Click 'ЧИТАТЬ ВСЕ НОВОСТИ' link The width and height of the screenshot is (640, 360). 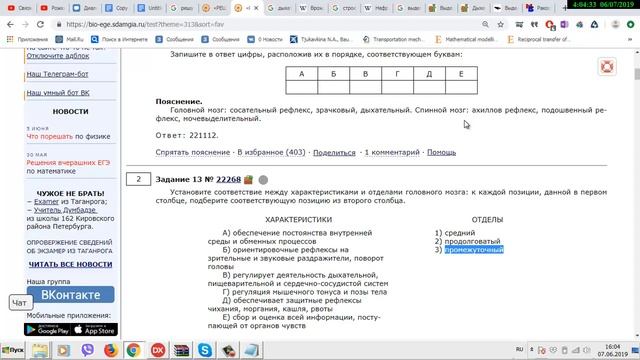coord(70,264)
